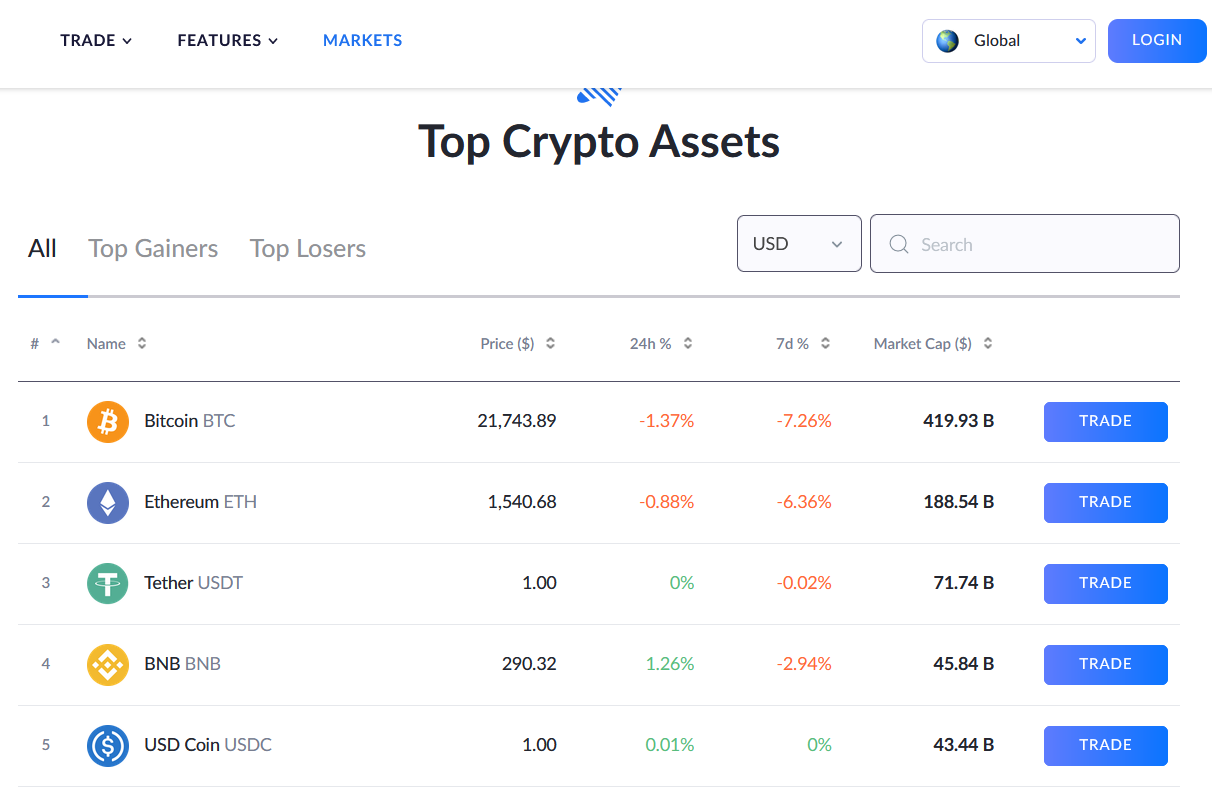Click the Tether coin icon
The image size is (1212, 790).
(108, 584)
